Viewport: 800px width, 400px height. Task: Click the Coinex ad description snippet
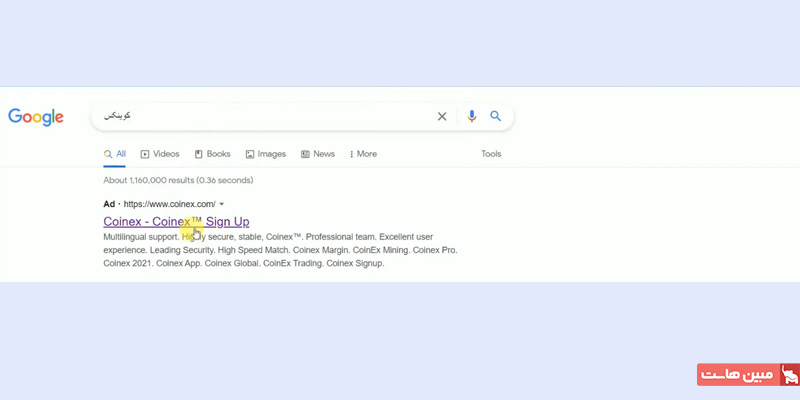(x=280, y=250)
